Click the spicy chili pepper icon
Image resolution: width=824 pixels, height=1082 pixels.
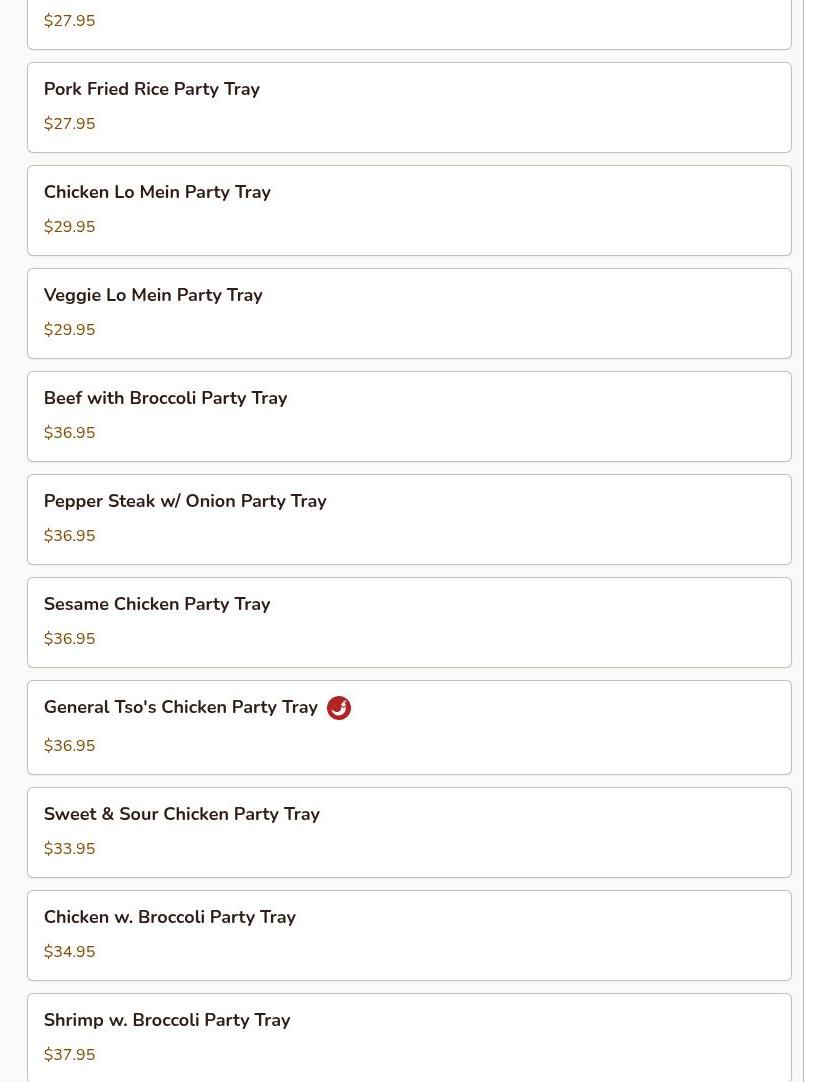pyautogui.click(x=339, y=708)
